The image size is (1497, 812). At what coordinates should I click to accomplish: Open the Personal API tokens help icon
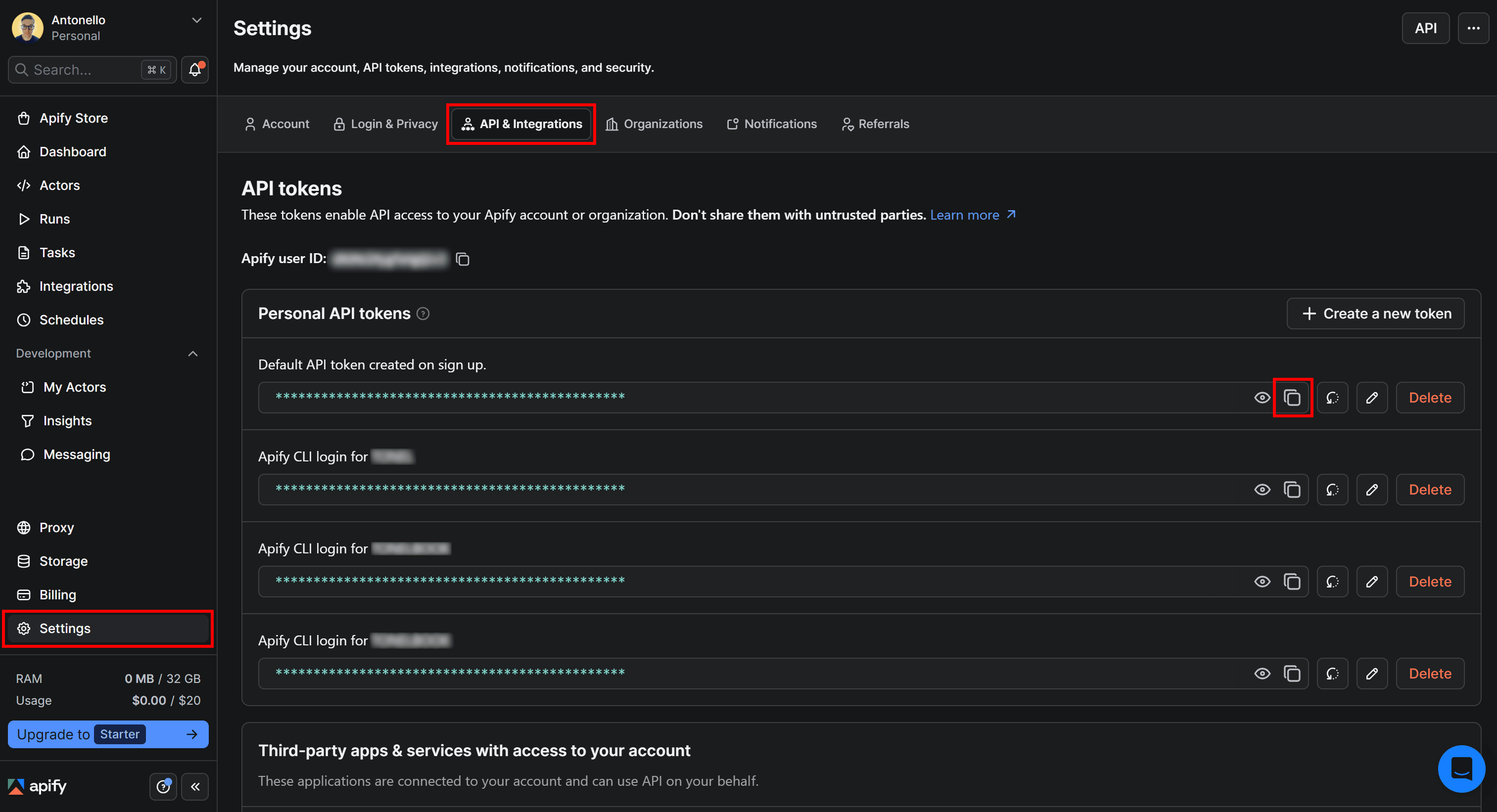[x=423, y=314]
